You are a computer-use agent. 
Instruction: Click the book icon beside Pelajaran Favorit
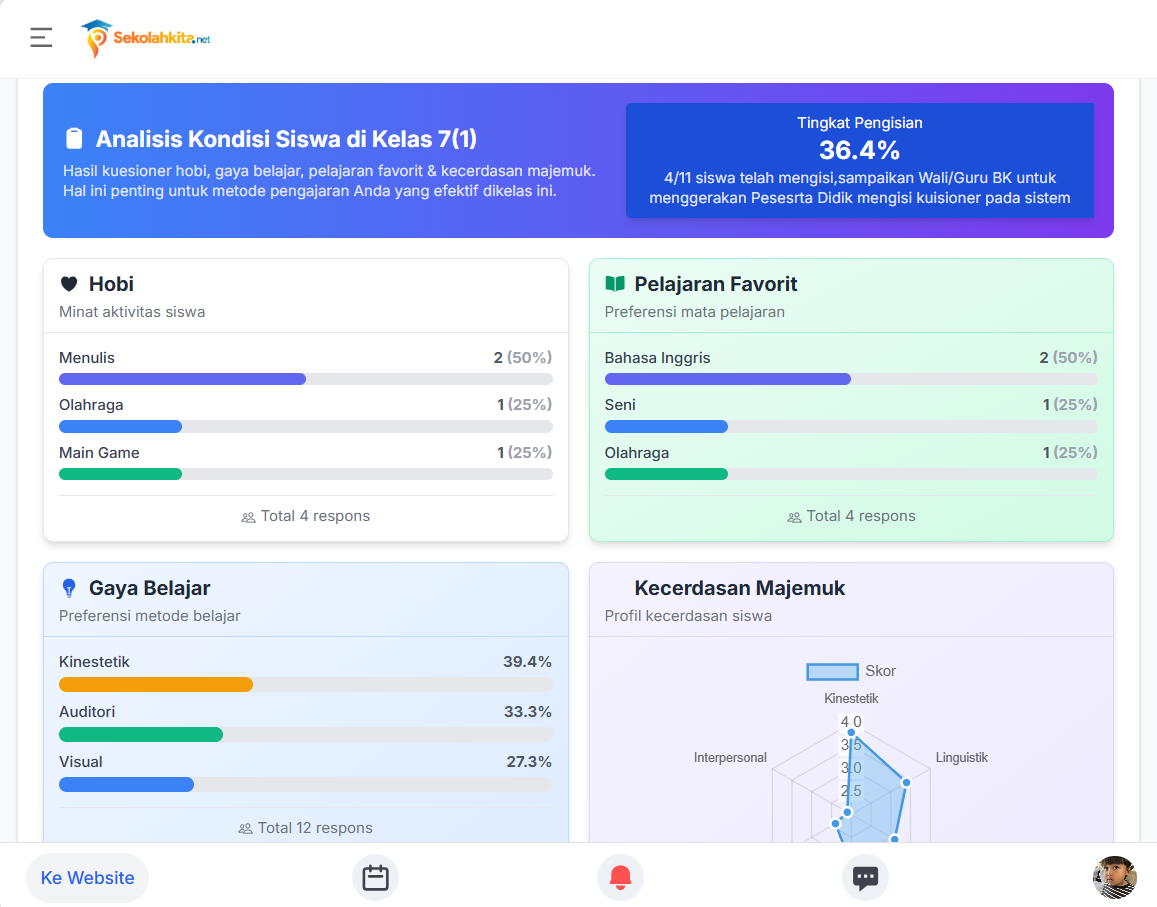615,284
